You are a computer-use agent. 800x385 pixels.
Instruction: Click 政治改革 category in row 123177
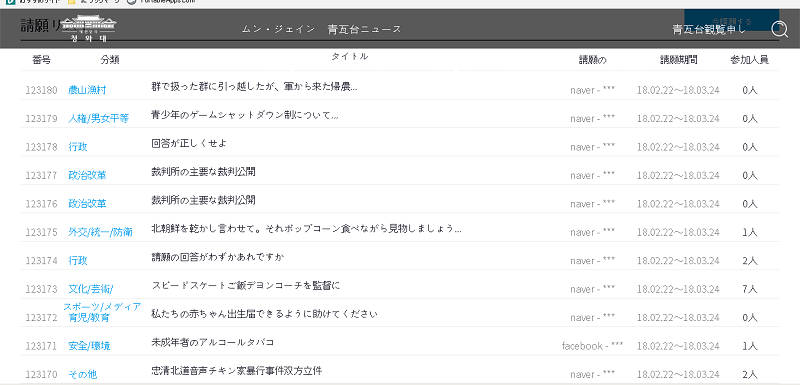[x=87, y=175]
